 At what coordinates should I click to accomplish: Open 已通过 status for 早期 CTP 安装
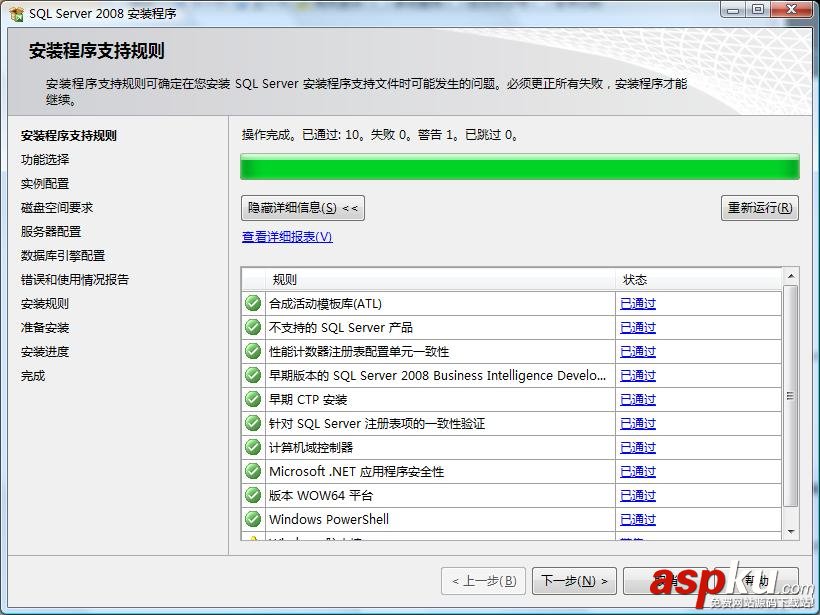637,400
